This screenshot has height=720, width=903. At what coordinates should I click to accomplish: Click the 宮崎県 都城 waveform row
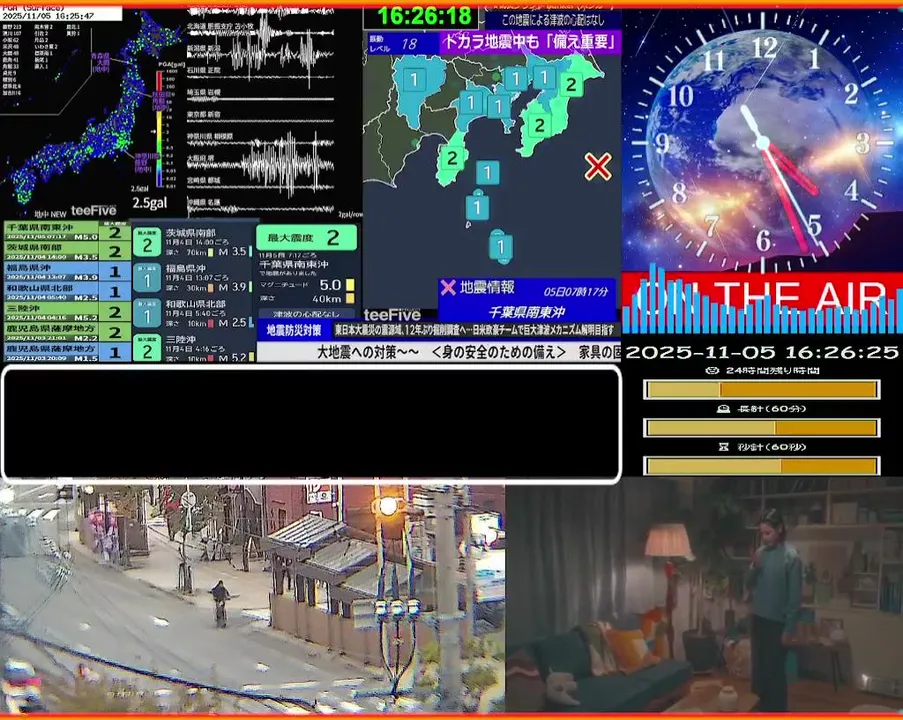pos(260,183)
